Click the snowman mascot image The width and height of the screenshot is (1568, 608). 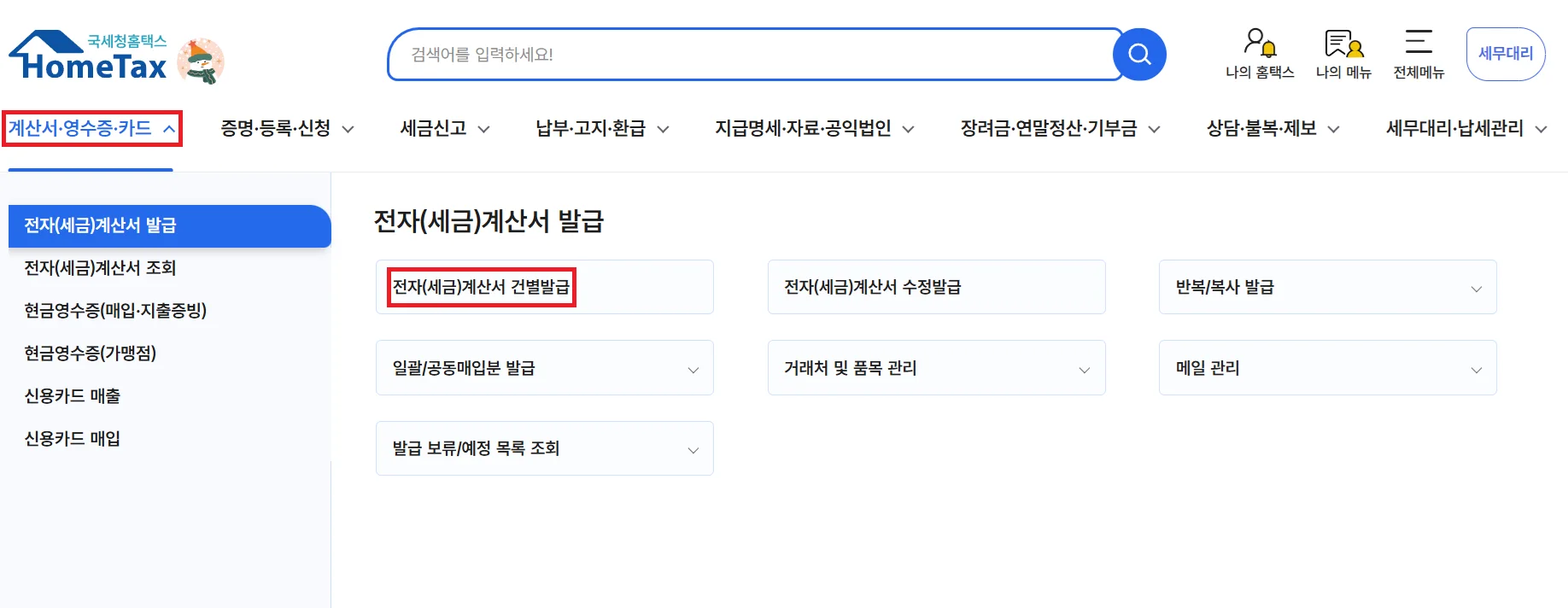coord(201,61)
